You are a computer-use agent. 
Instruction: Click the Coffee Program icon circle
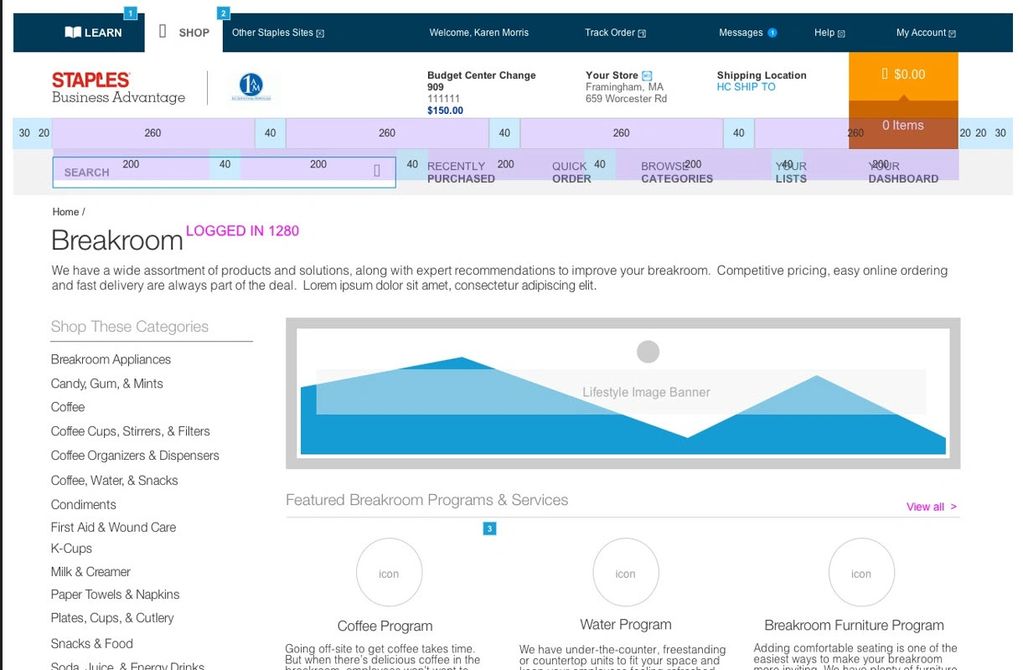coord(389,573)
